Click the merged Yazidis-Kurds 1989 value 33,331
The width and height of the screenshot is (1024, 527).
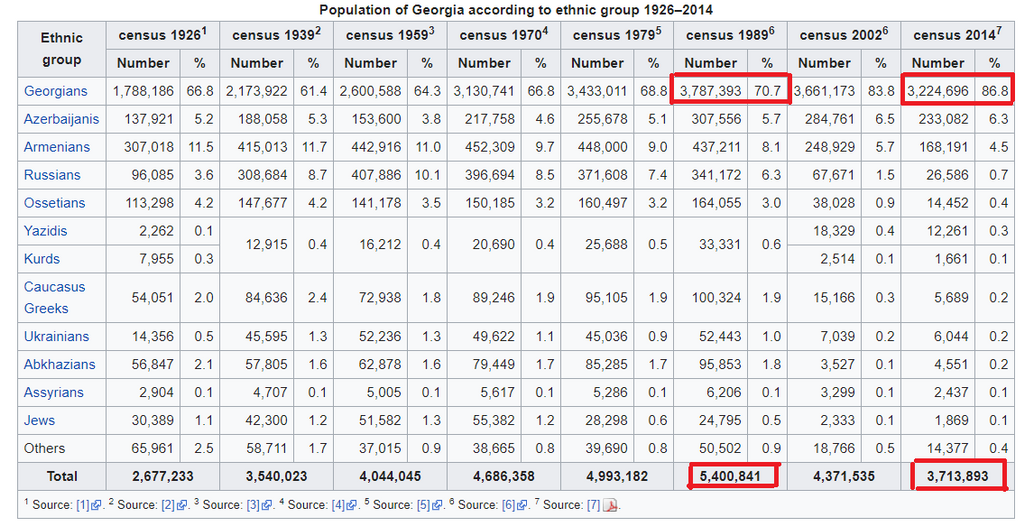tap(720, 244)
